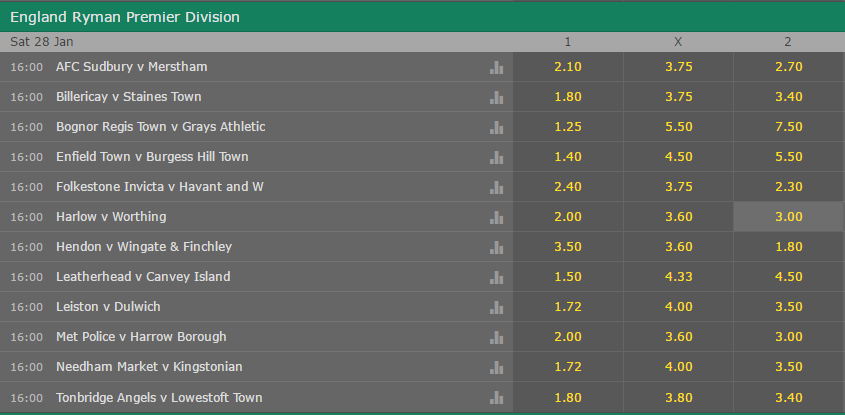Open stats icon for Harlow v Worthing
This screenshot has height=415, width=845.
(496, 218)
